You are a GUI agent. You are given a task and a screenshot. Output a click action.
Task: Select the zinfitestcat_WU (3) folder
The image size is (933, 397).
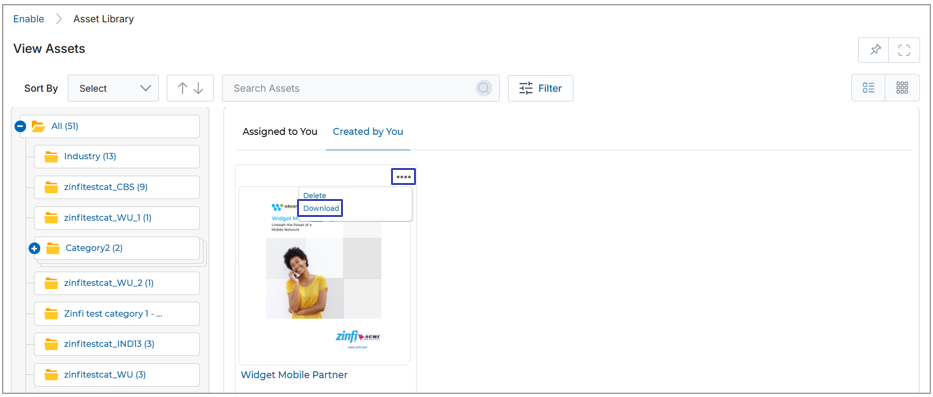[117, 375]
